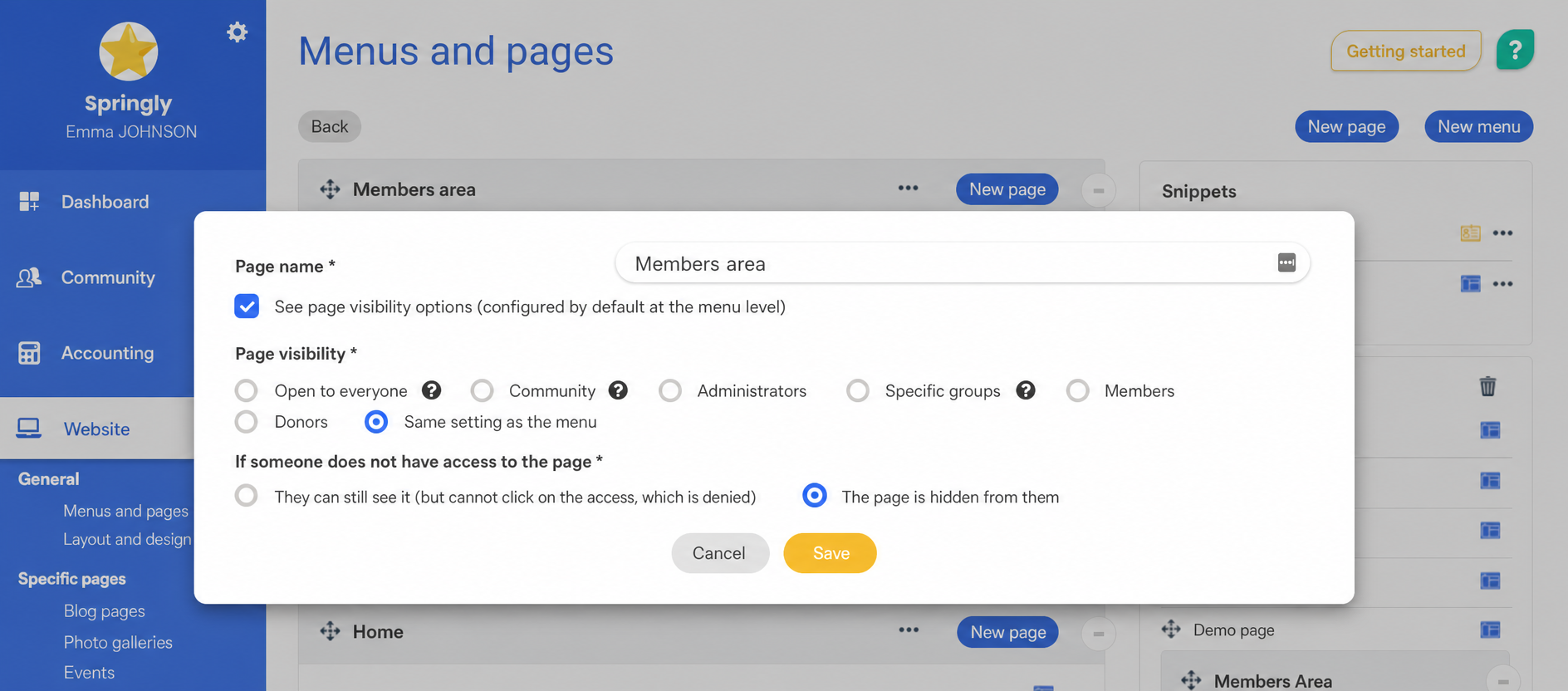This screenshot has width=1568, height=691.
Task: Click the move handle beside Members Area snippet
Action: point(1191,680)
